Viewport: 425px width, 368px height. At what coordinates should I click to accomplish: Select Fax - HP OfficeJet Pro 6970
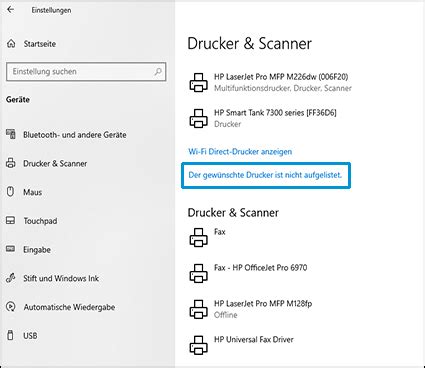[260, 268]
